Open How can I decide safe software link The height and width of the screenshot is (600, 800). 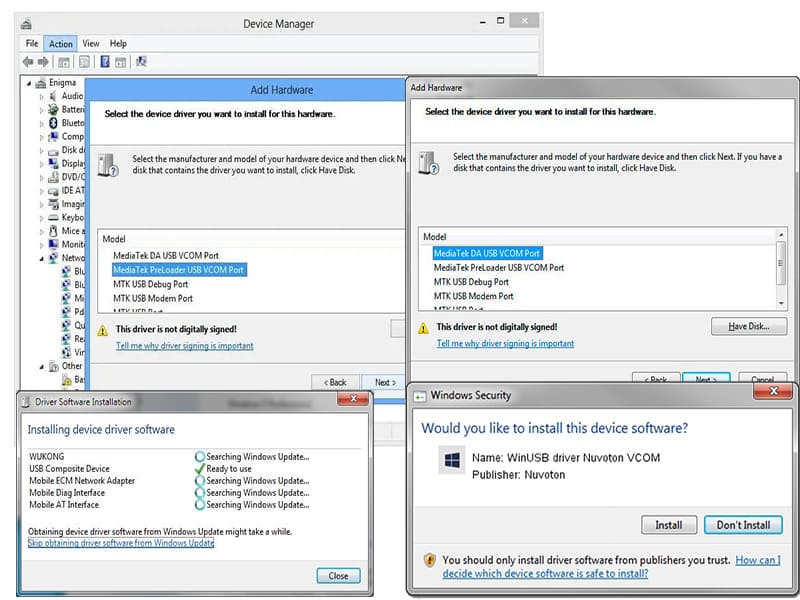(x=611, y=567)
